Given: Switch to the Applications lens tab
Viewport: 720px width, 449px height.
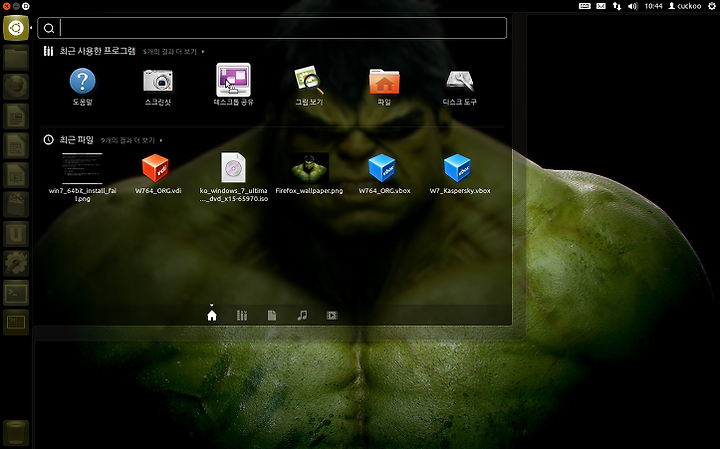Looking at the screenshot, I should [x=242, y=315].
